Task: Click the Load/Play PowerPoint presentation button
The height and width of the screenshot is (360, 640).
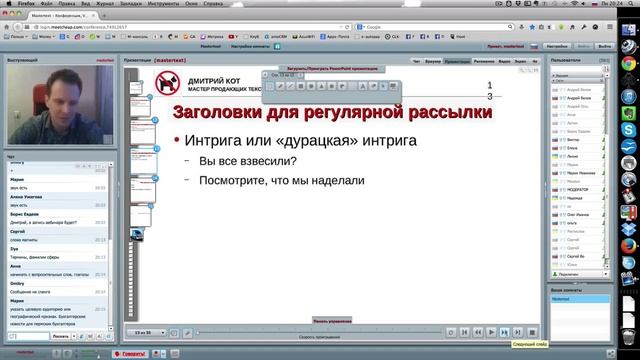Action: (332, 69)
